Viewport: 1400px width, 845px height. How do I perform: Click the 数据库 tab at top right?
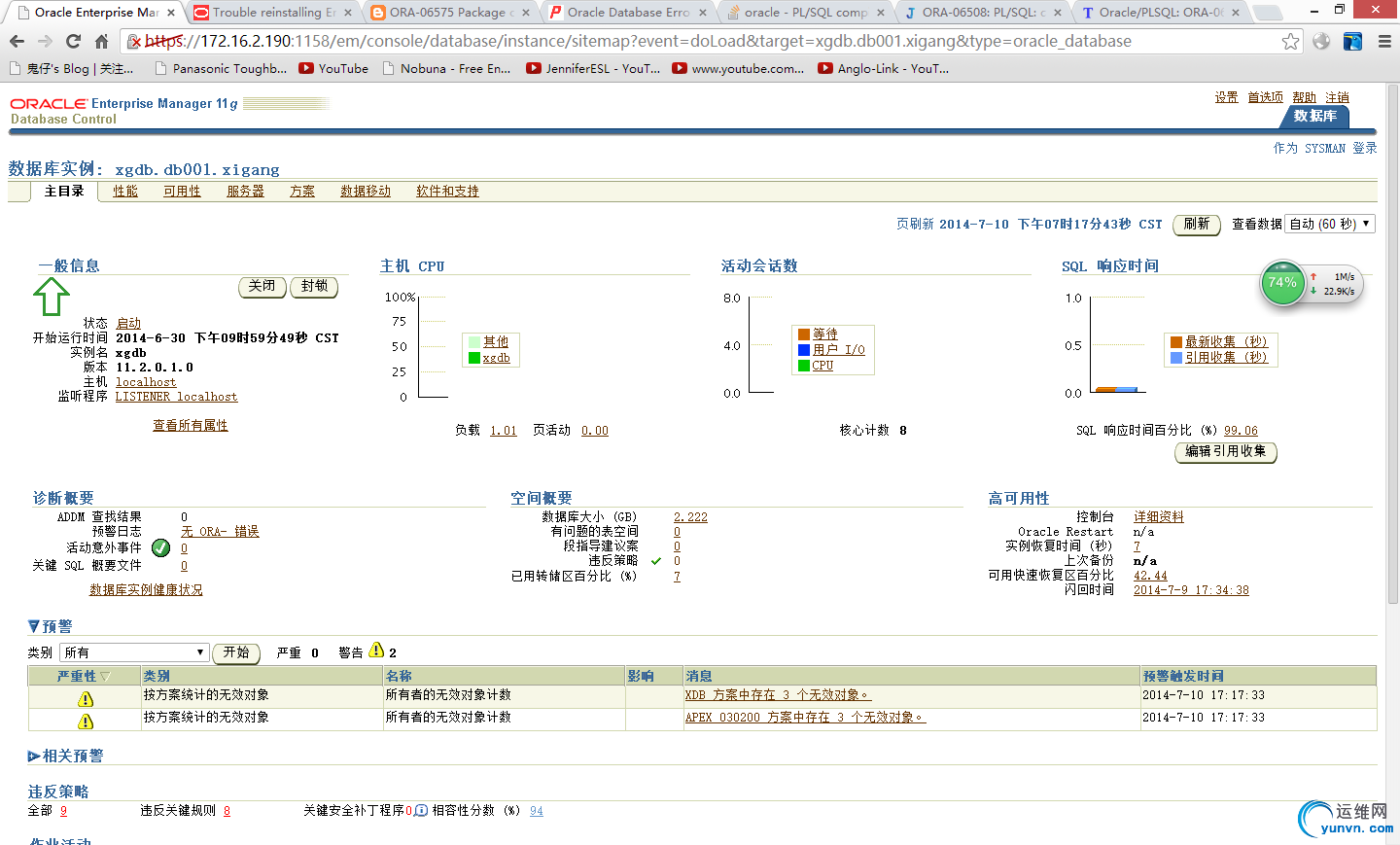[x=1314, y=116]
